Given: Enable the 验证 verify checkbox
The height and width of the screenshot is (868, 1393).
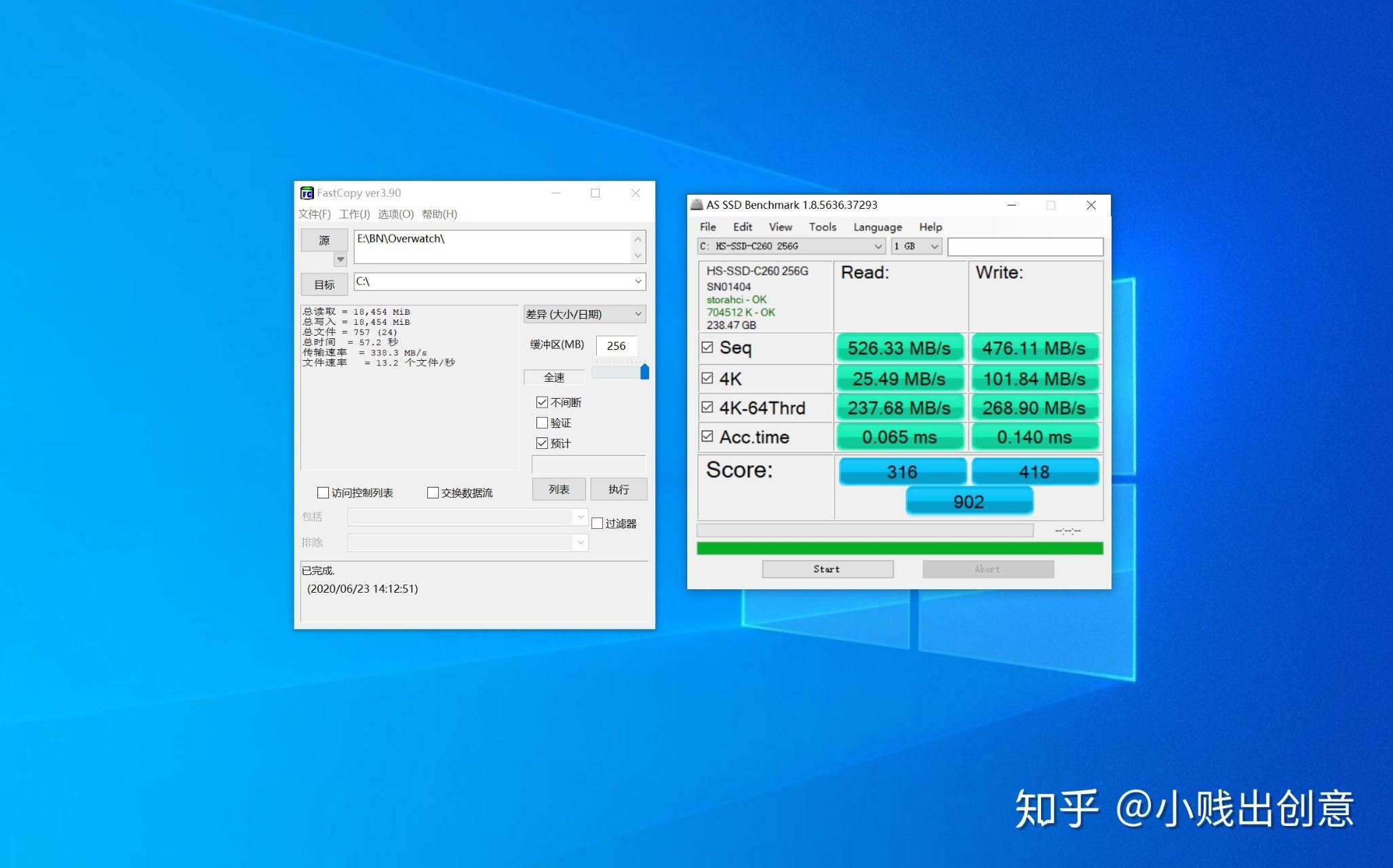Looking at the screenshot, I should [542, 423].
